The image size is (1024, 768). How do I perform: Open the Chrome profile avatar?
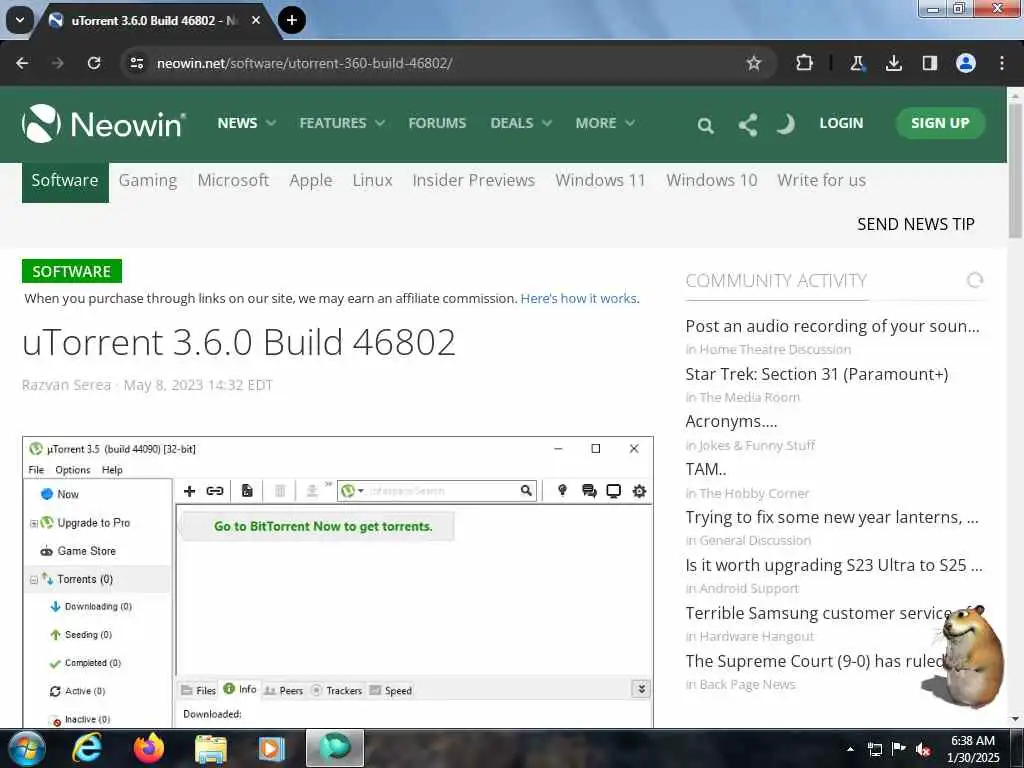(966, 63)
